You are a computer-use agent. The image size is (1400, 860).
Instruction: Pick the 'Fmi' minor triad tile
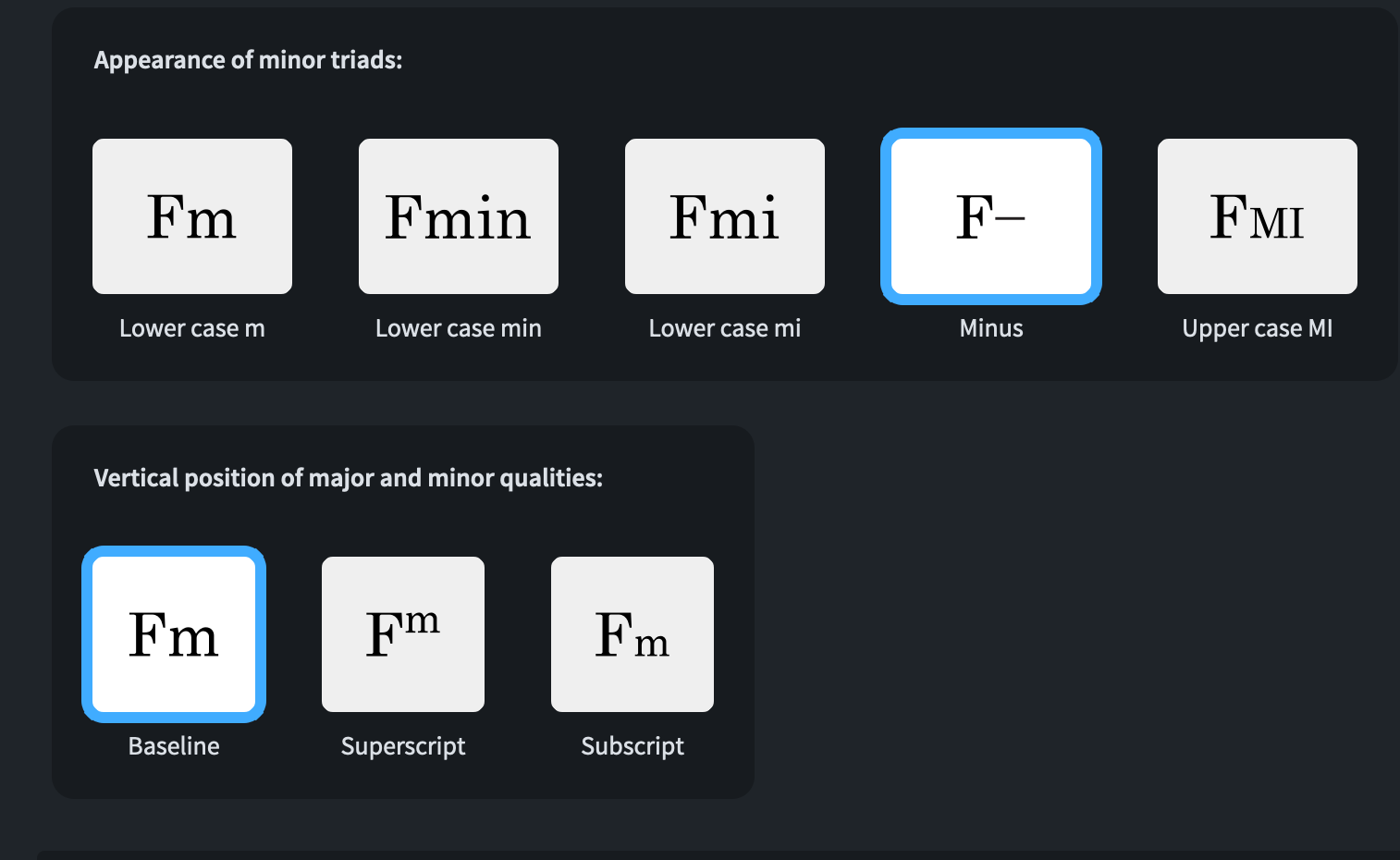(725, 216)
